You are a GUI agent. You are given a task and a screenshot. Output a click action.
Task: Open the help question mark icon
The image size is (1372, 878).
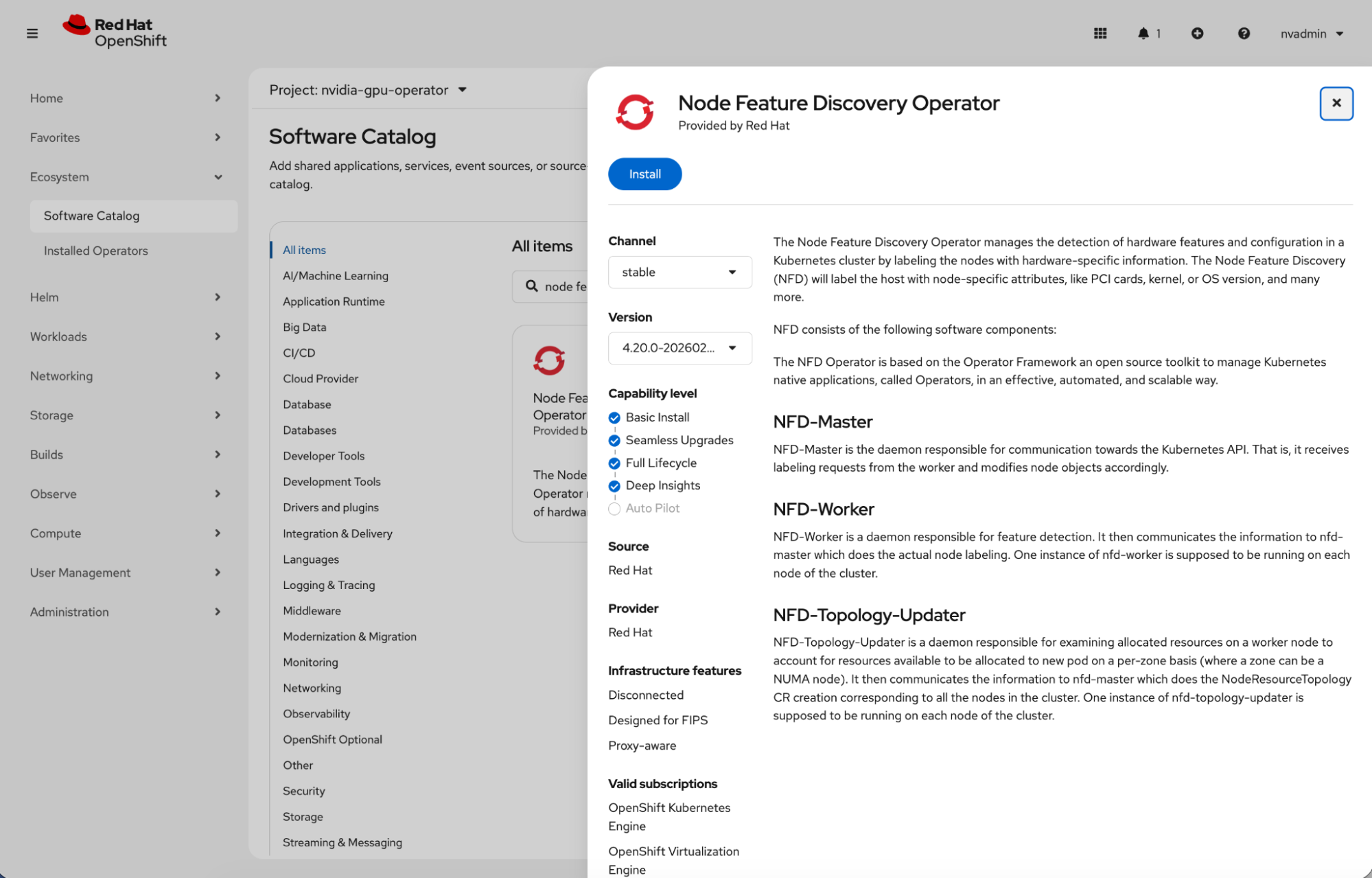click(x=1243, y=33)
